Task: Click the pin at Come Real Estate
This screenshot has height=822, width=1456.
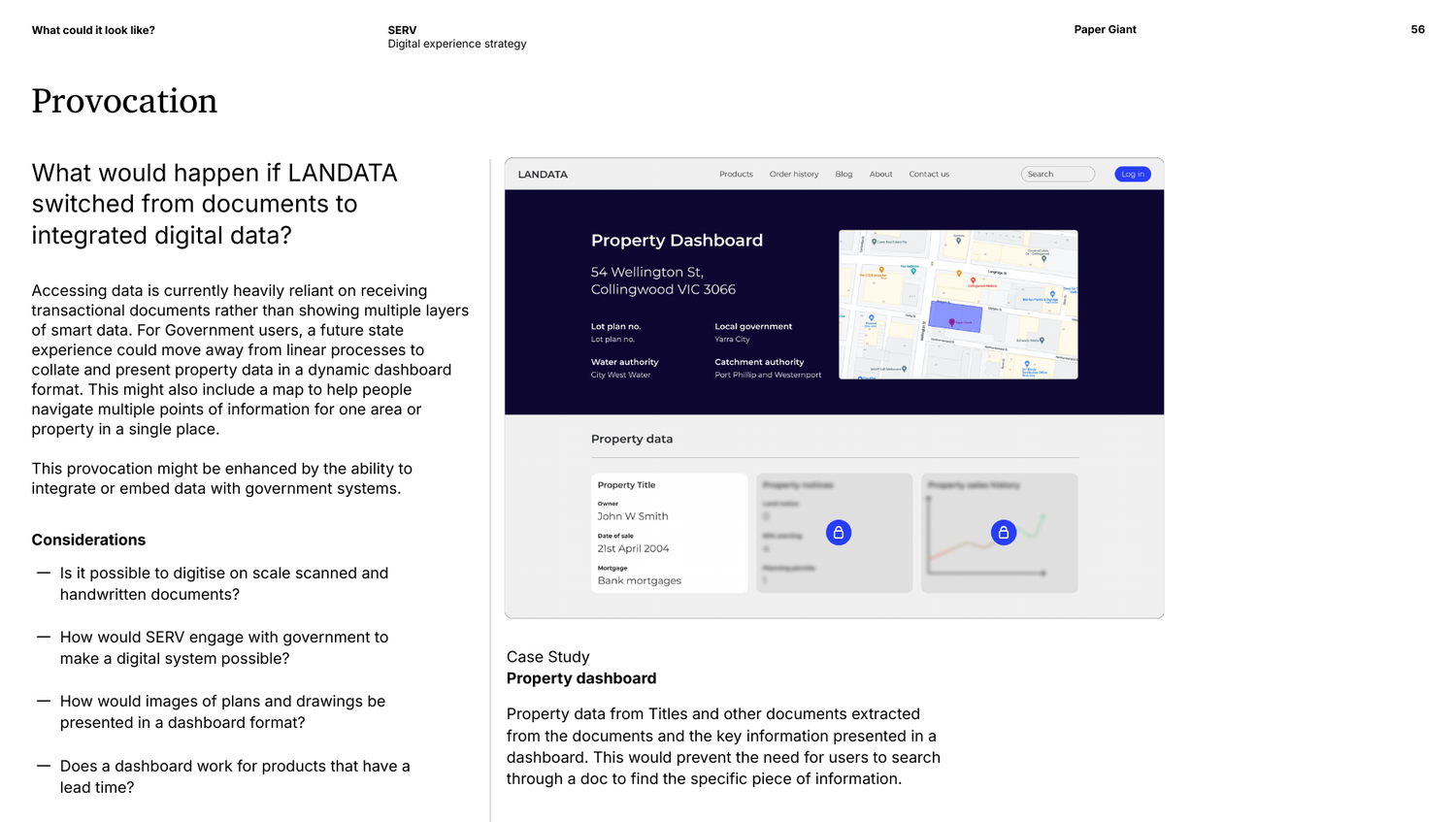Action: [875, 242]
